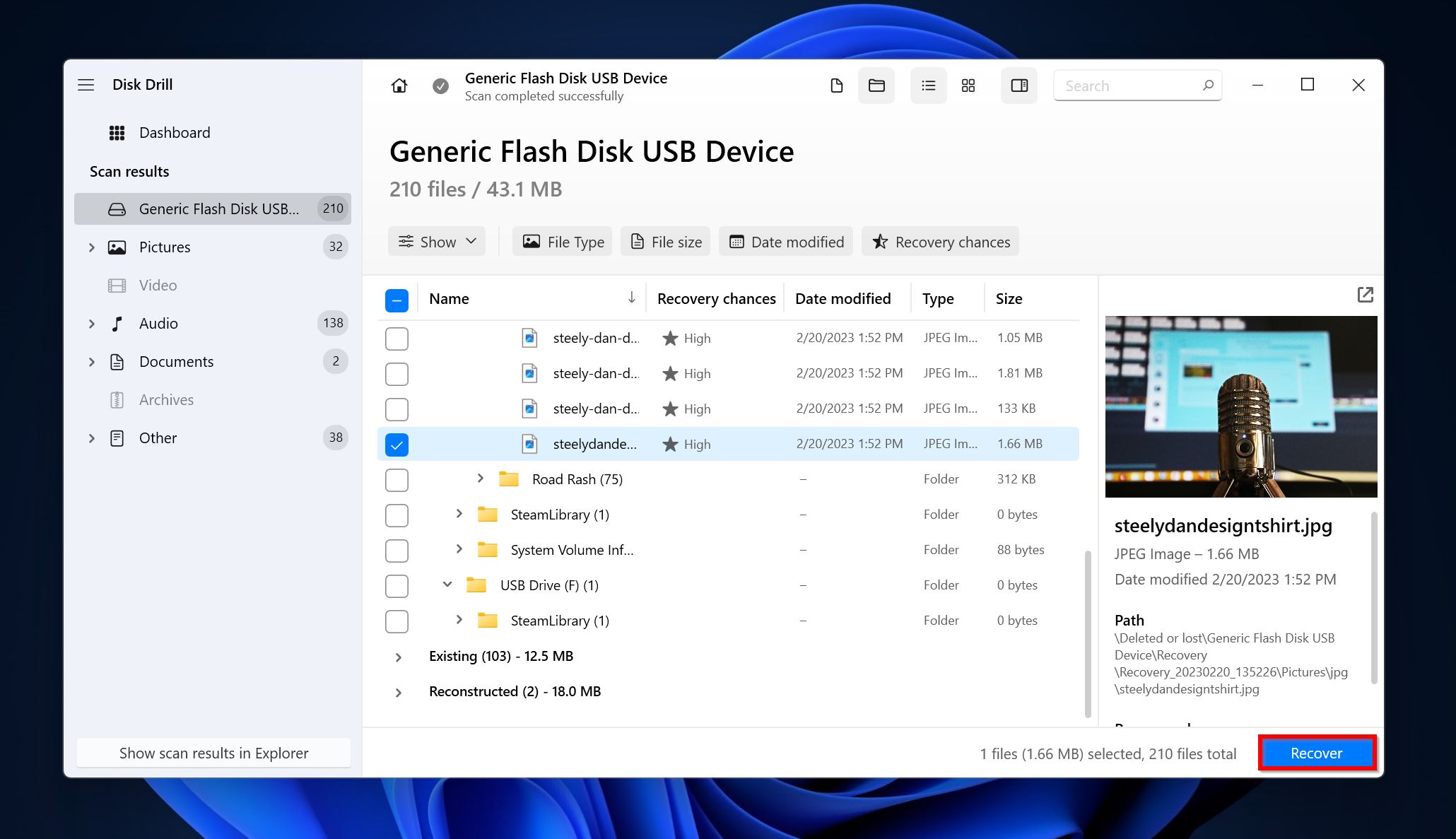The width and height of the screenshot is (1456, 839).
Task: Click the Other category icon
Action: (x=117, y=438)
